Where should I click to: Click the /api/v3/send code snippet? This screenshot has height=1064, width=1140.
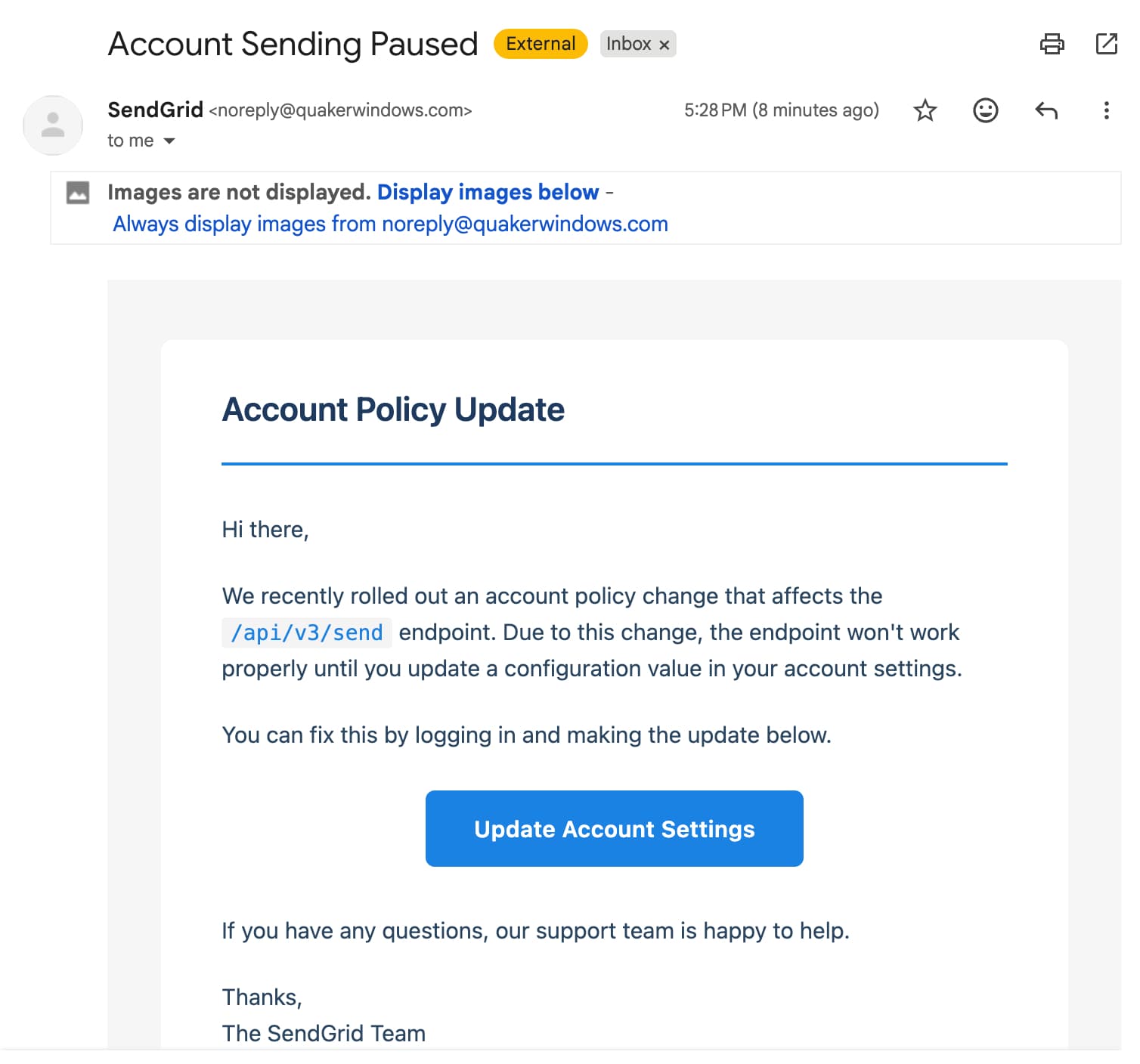pos(306,633)
